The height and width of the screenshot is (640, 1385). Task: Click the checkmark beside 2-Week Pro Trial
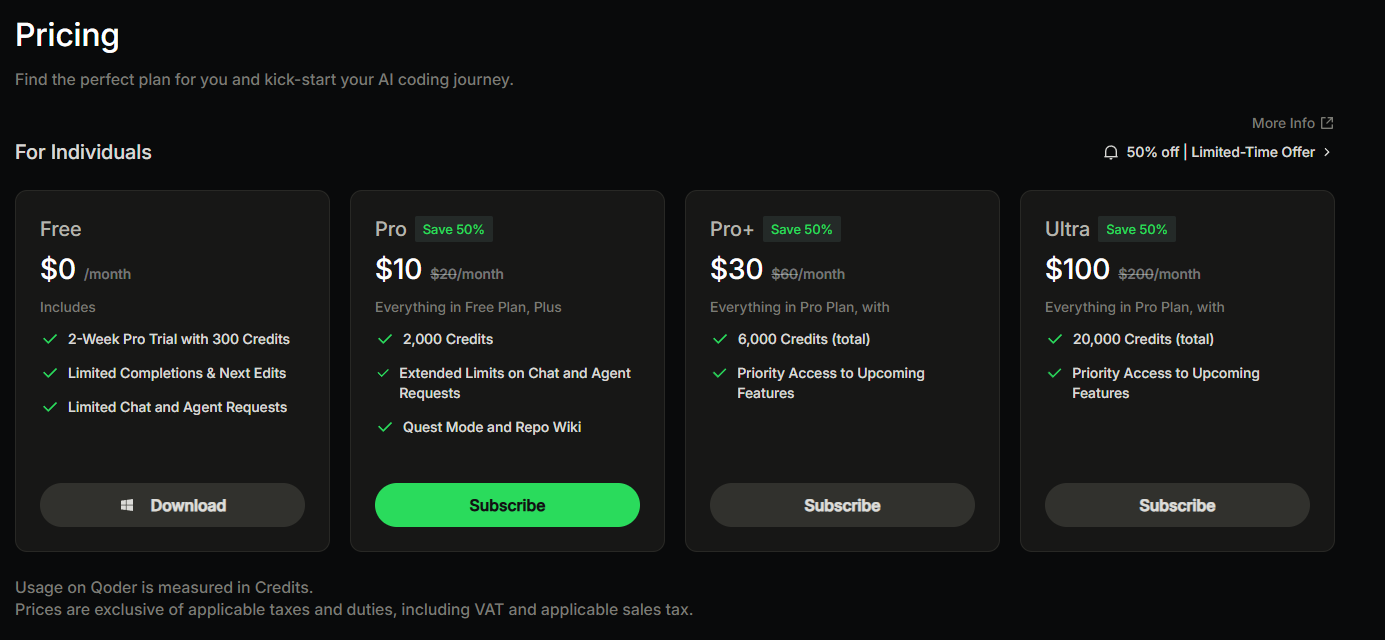[x=50, y=340]
